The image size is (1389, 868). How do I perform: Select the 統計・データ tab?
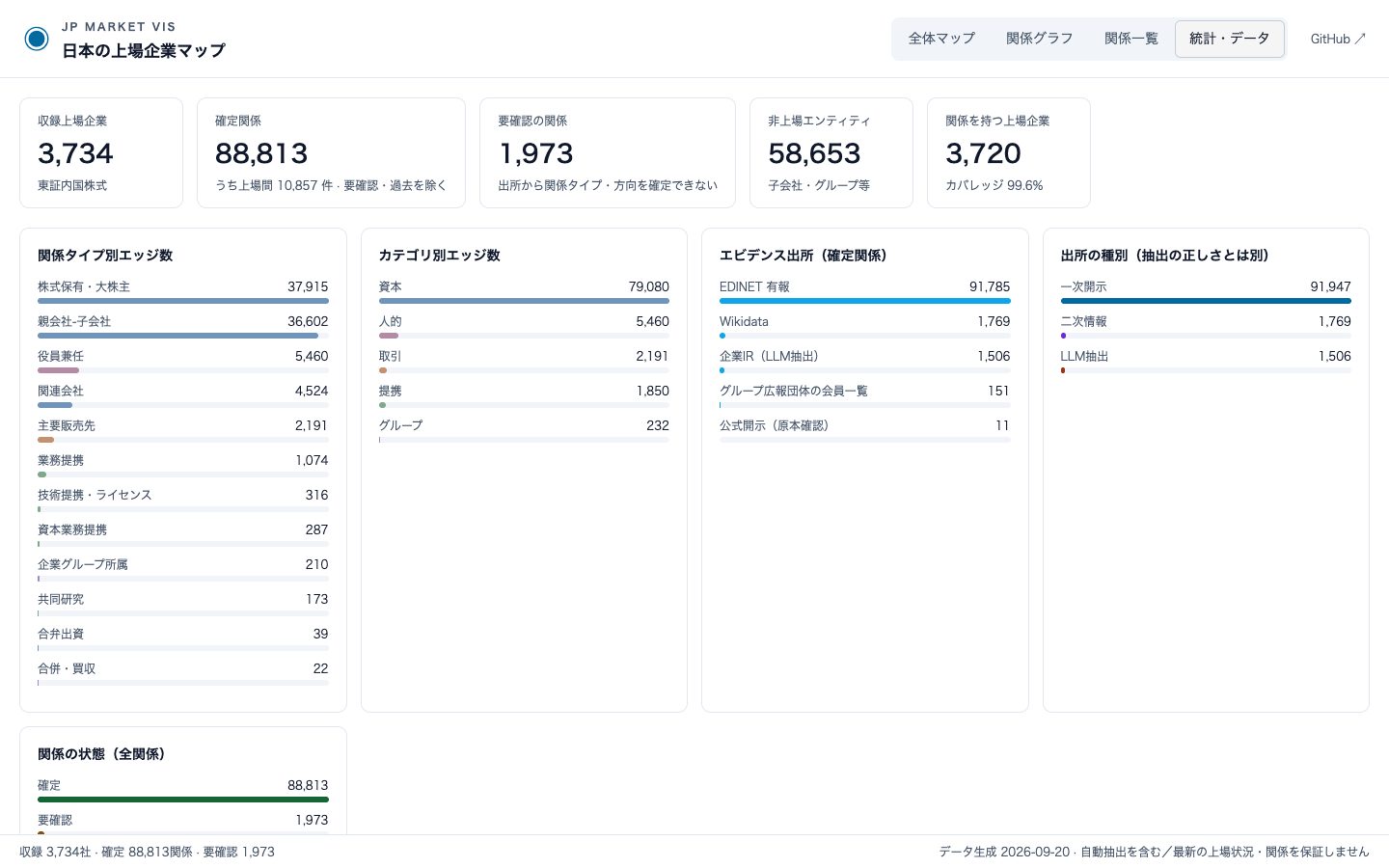pyautogui.click(x=1230, y=39)
